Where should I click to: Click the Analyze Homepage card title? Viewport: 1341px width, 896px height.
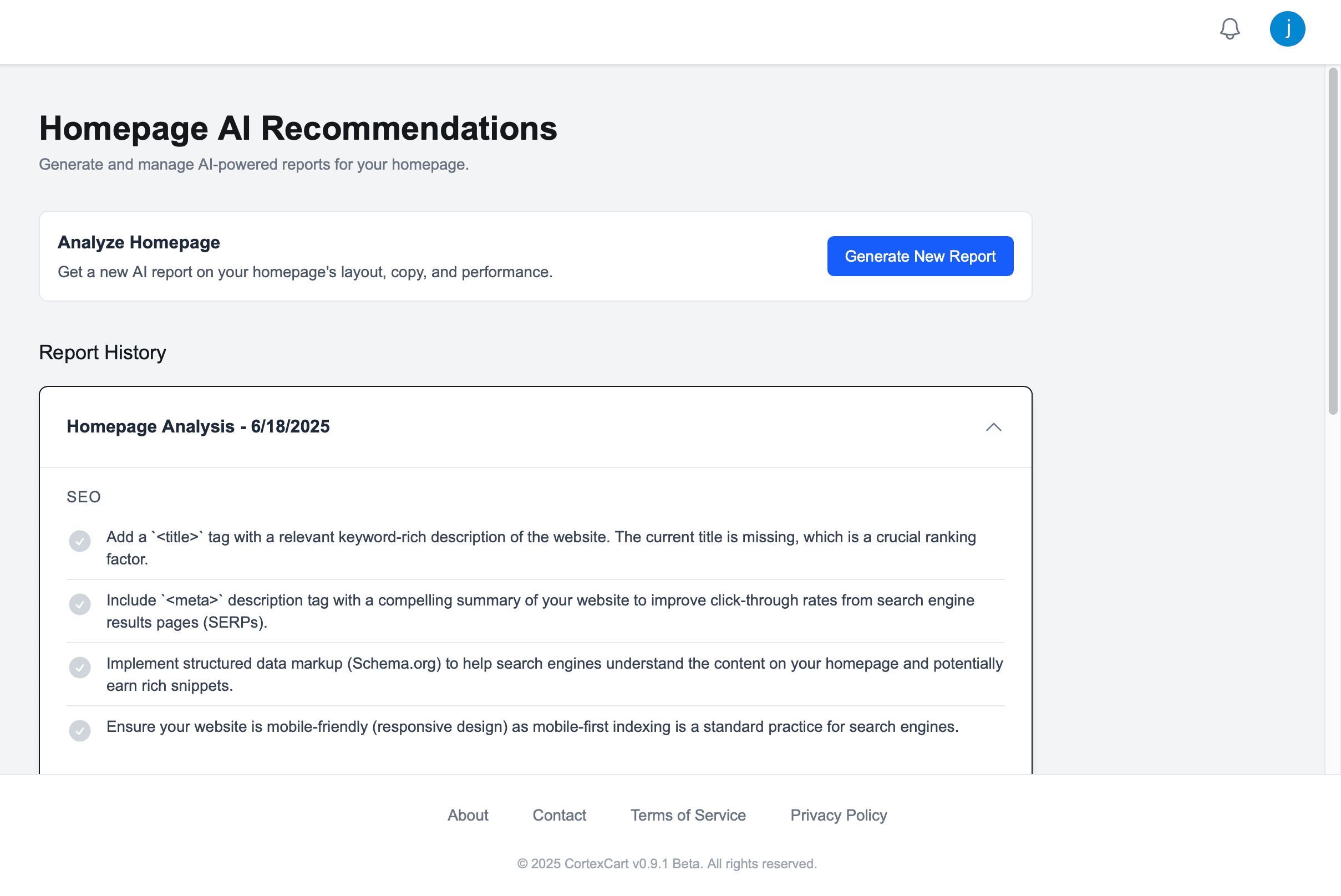139,242
